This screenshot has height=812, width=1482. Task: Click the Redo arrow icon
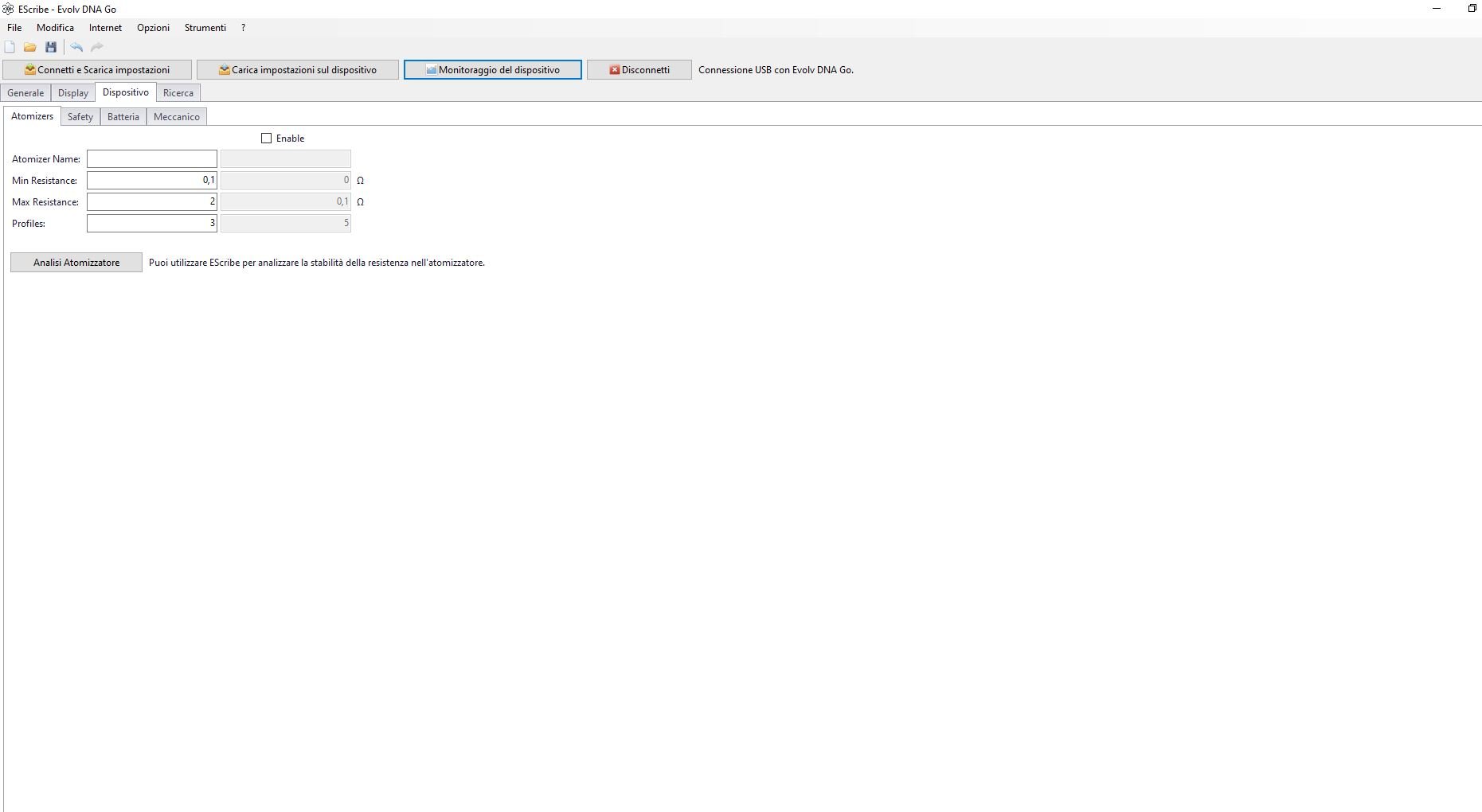click(97, 48)
